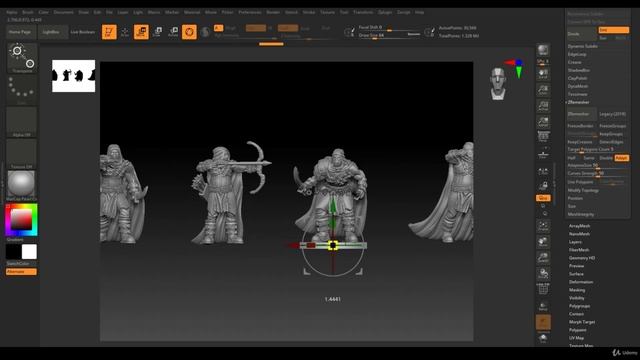Screen dimensions: 640x360
Task: Adjust the Curves Strength slider
Action: (598, 173)
